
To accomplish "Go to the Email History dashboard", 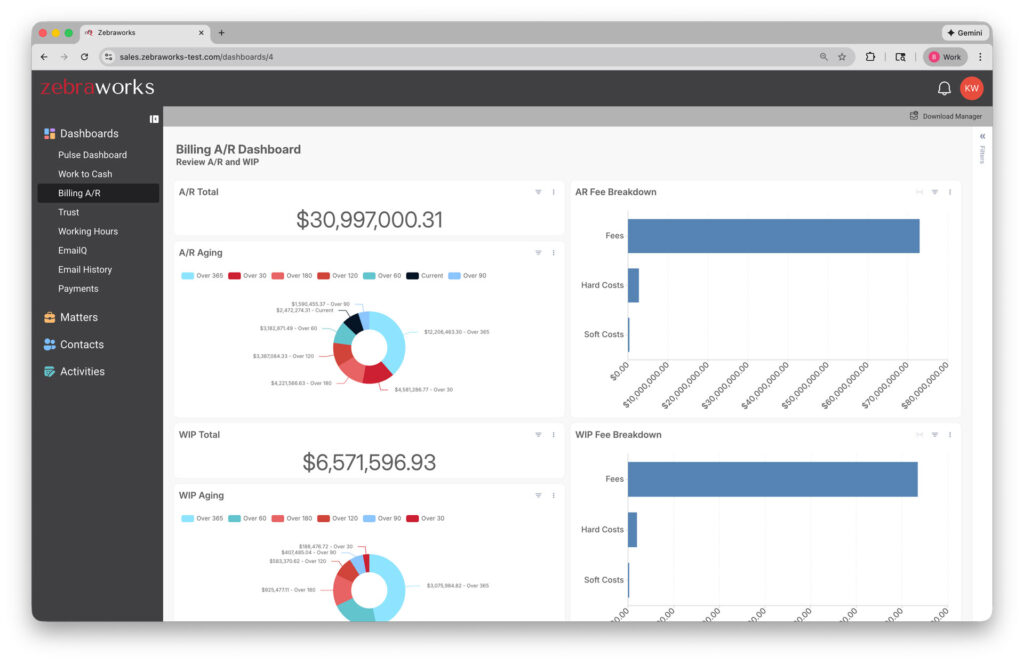I will click(85, 270).
